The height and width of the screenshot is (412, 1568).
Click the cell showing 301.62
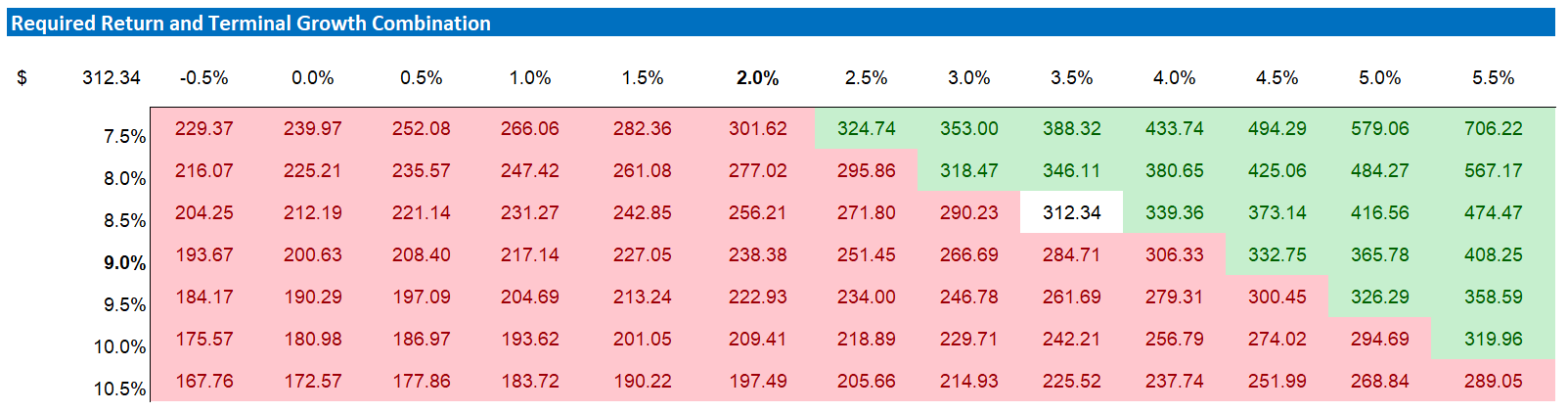(x=757, y=128)
